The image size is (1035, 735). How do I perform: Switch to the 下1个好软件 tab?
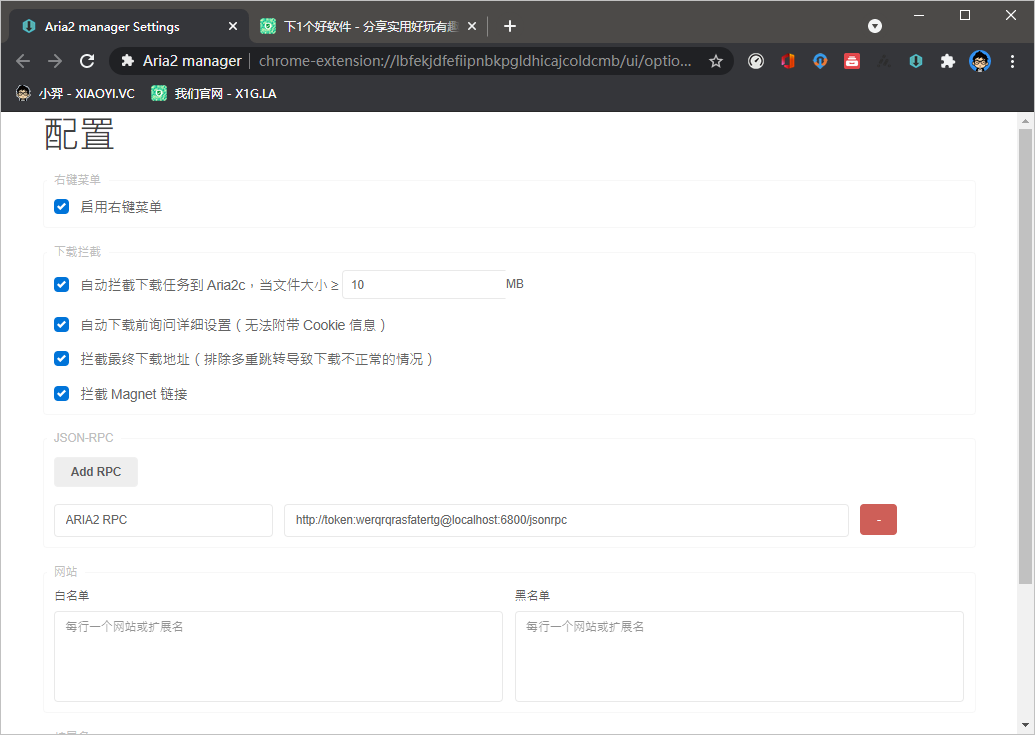[x=365, y=26]
